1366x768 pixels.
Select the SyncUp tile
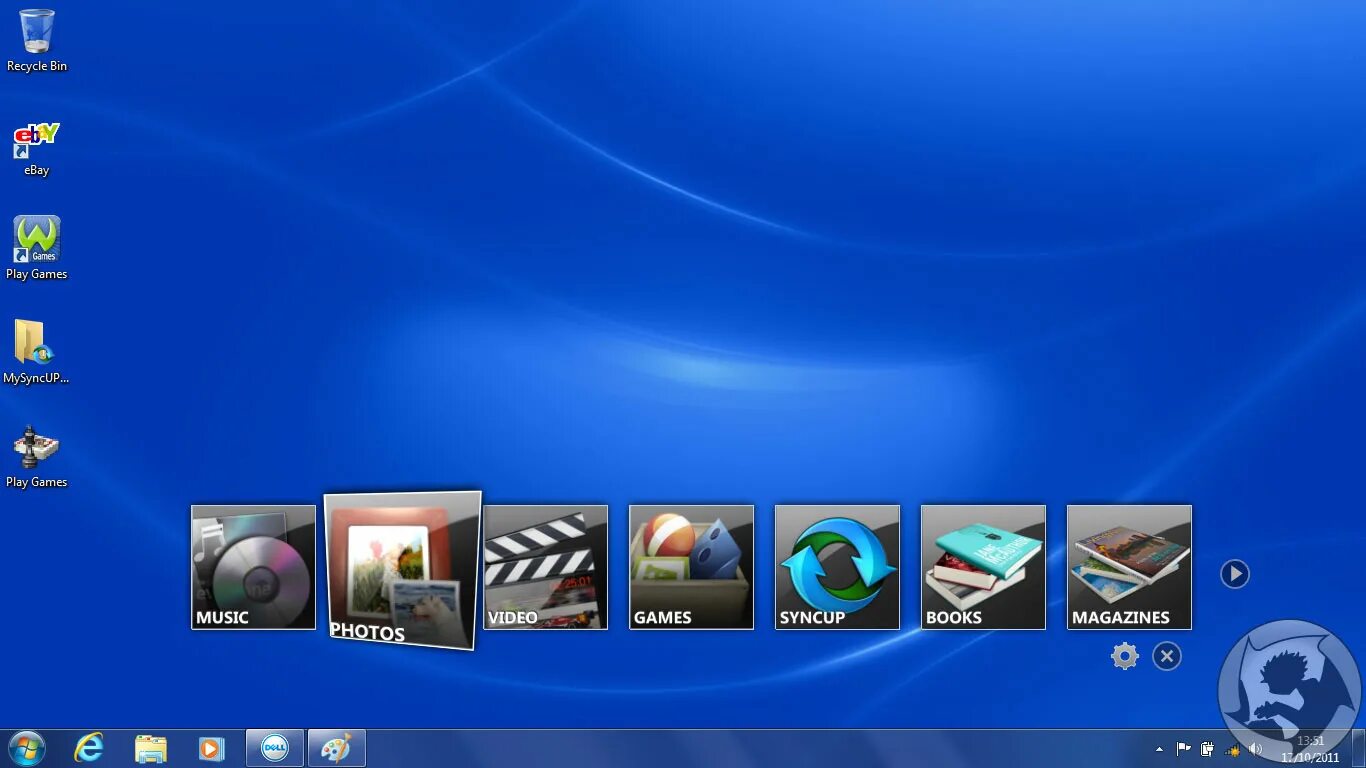point(837,567)
